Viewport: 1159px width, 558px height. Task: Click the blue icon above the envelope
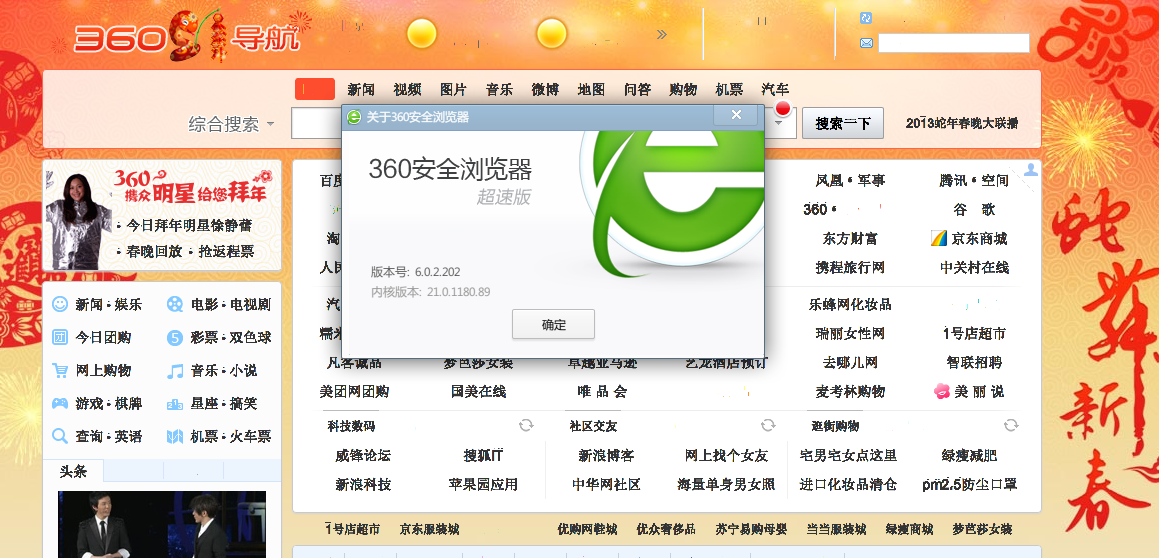click(x=866, y=18)
